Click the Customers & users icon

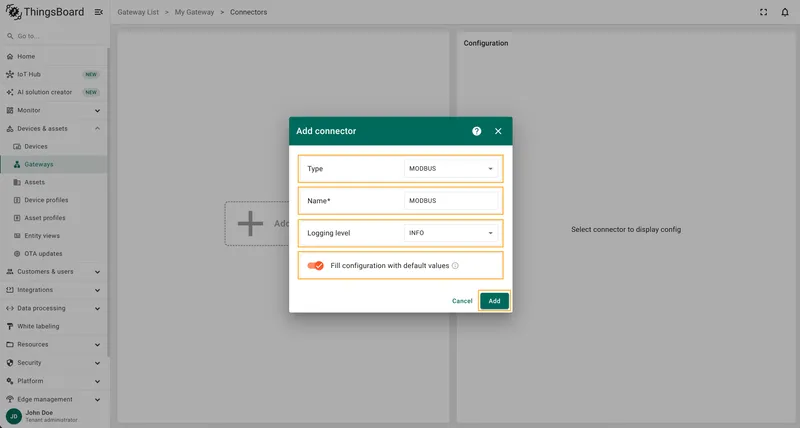tap(10, 272)
